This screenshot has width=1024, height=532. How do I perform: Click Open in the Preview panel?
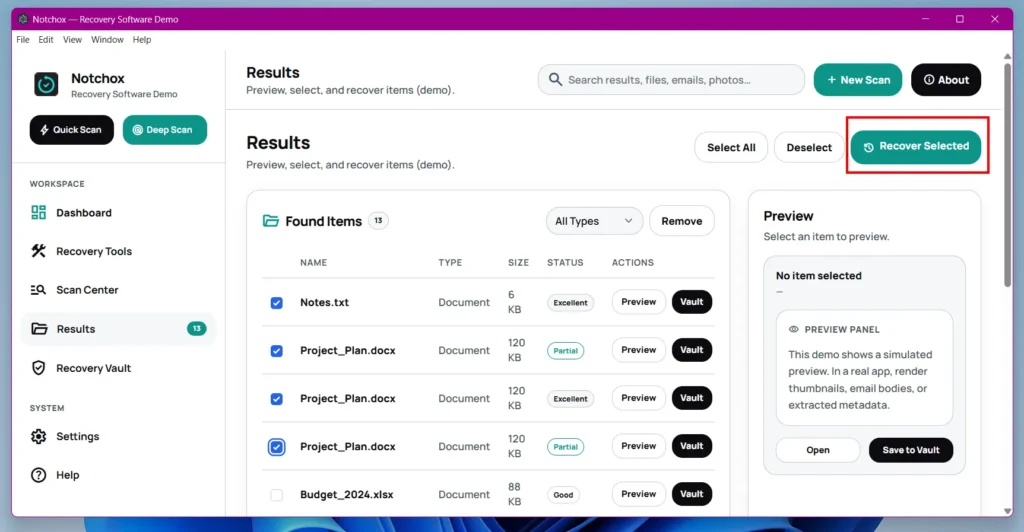[818, 450]
